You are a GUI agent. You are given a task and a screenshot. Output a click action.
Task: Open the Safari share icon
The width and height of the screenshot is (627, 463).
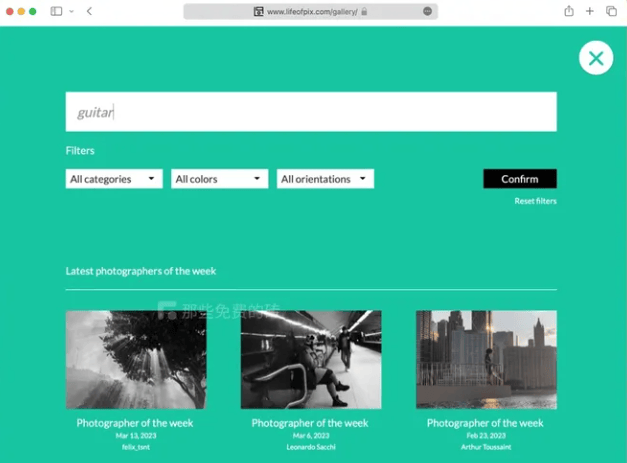569,11
